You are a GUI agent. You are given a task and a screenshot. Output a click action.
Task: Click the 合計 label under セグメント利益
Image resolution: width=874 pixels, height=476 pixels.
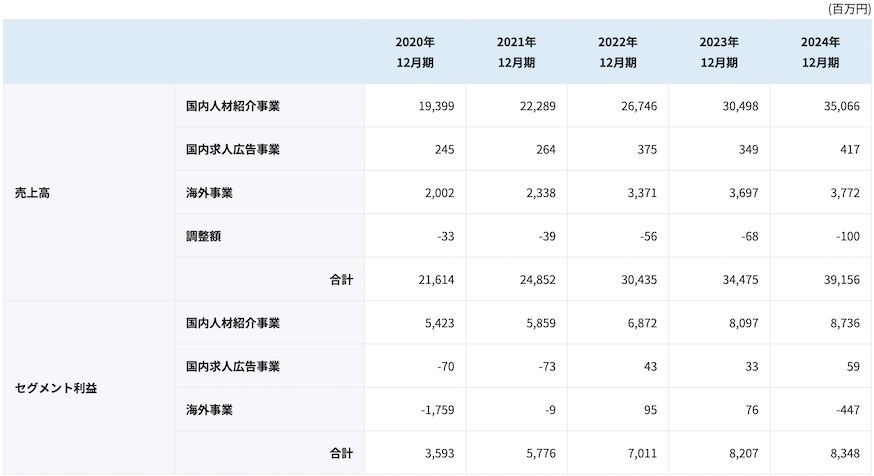tap(341, 454)
